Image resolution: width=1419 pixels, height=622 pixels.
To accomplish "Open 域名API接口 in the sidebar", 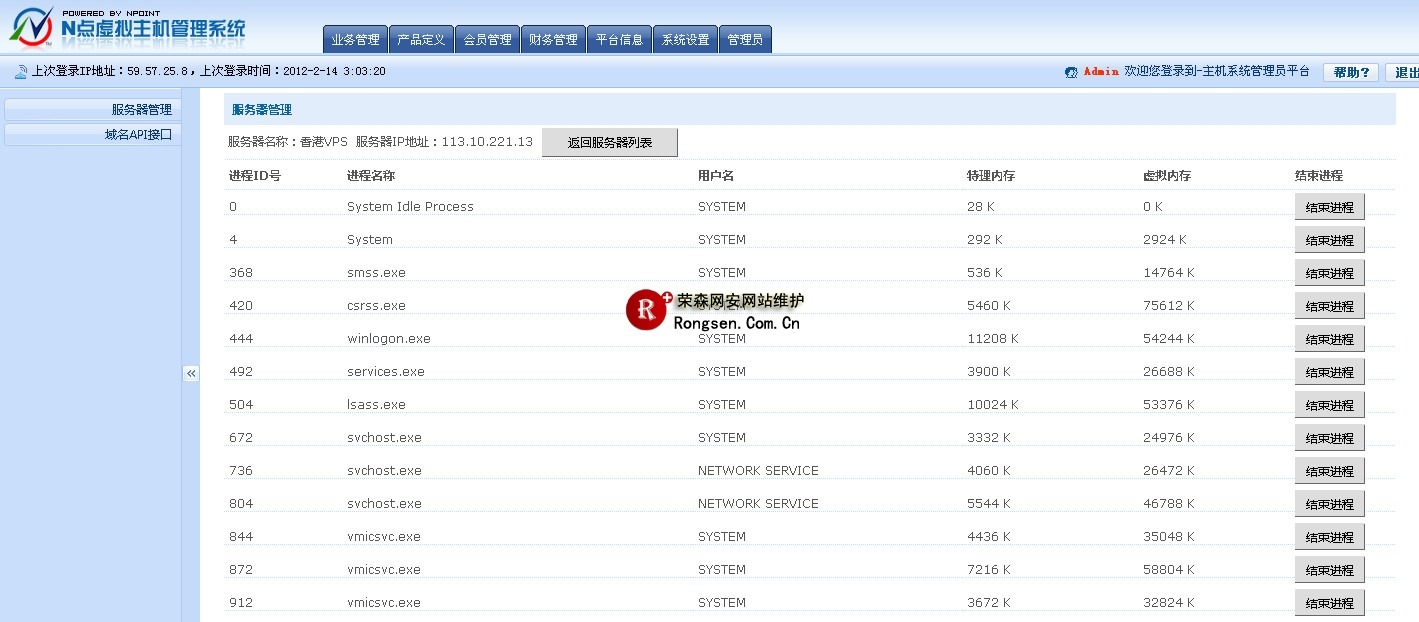I will [93, 134].
